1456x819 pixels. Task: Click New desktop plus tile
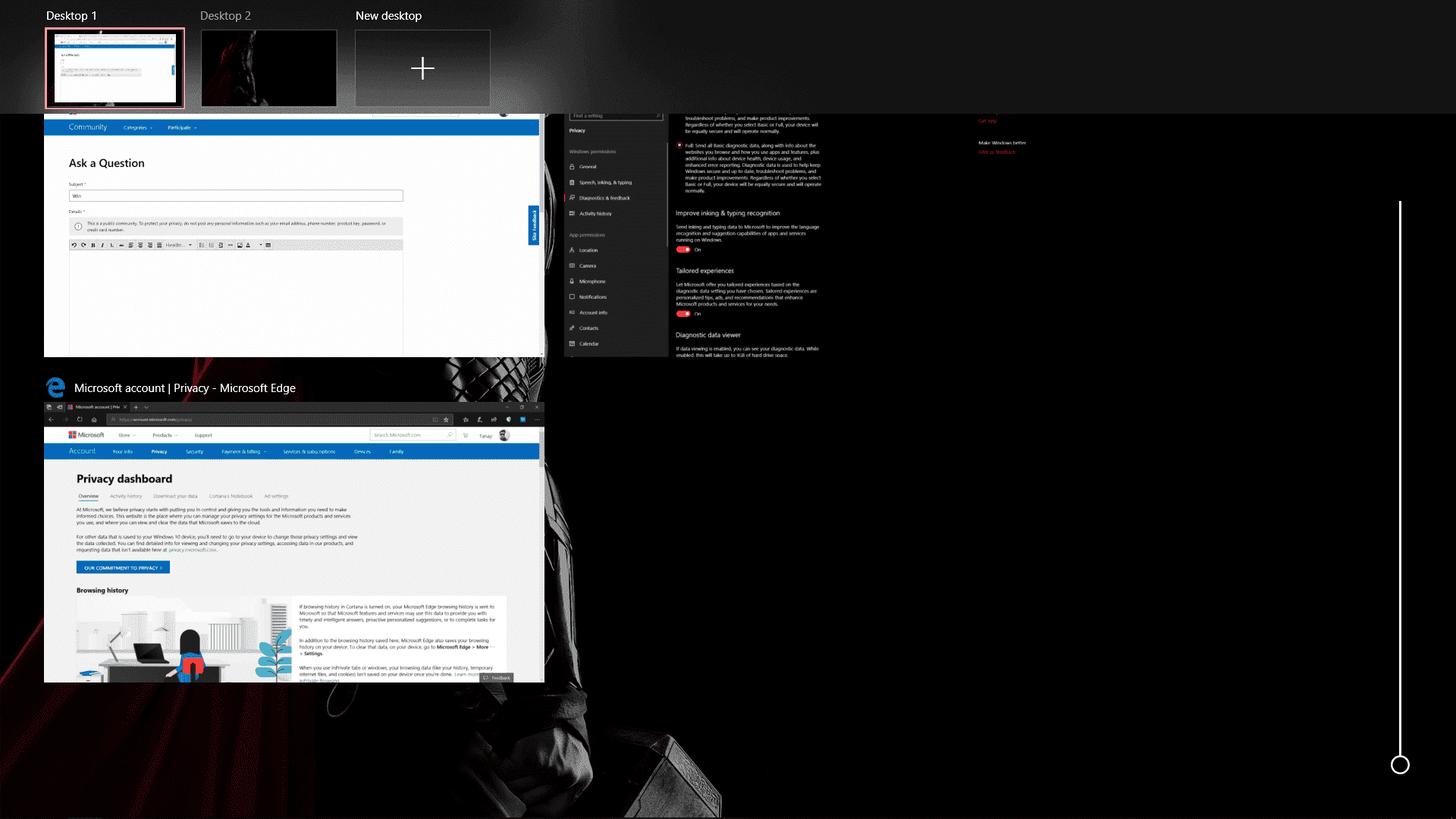point(422,68)
